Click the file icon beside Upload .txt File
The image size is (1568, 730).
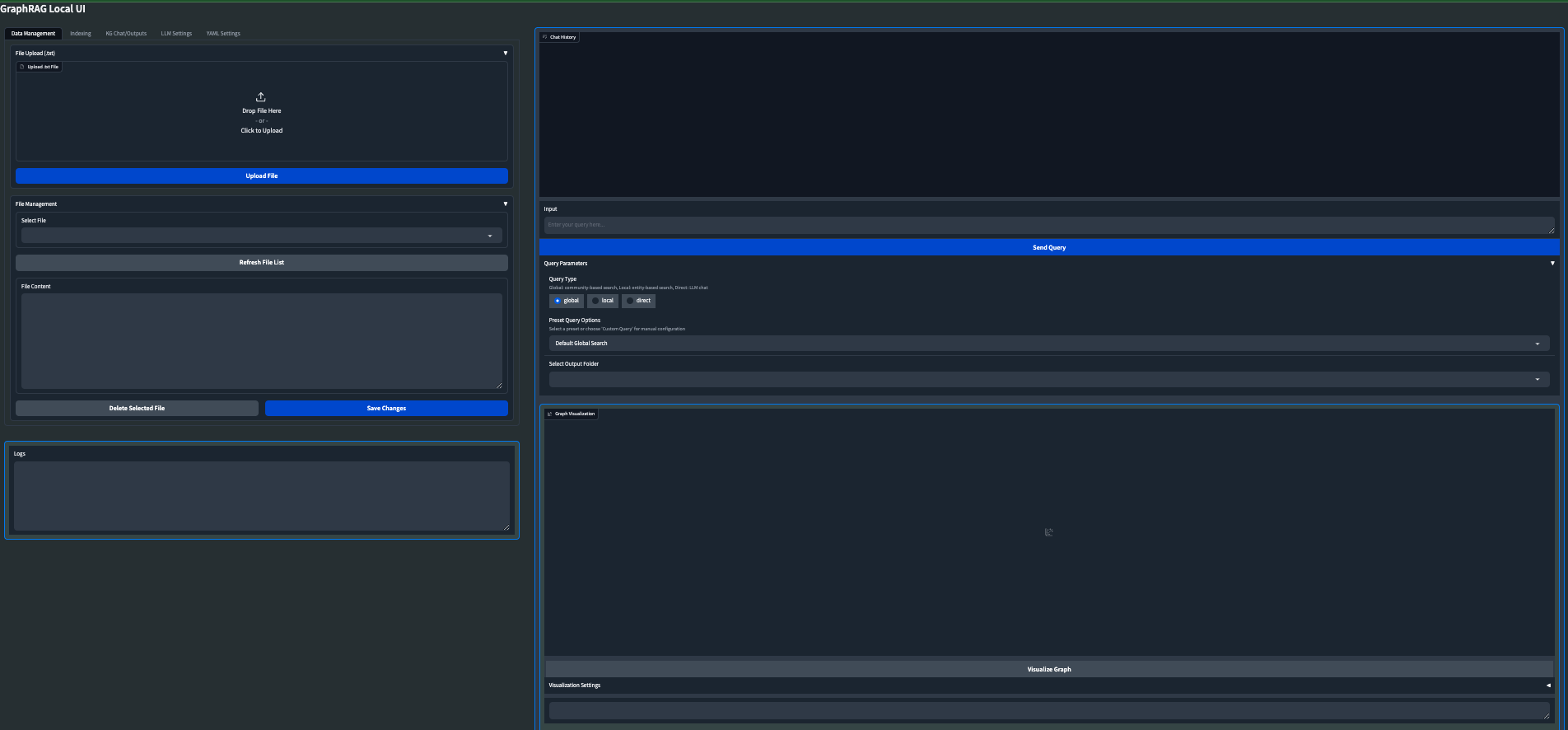point(22,67)
